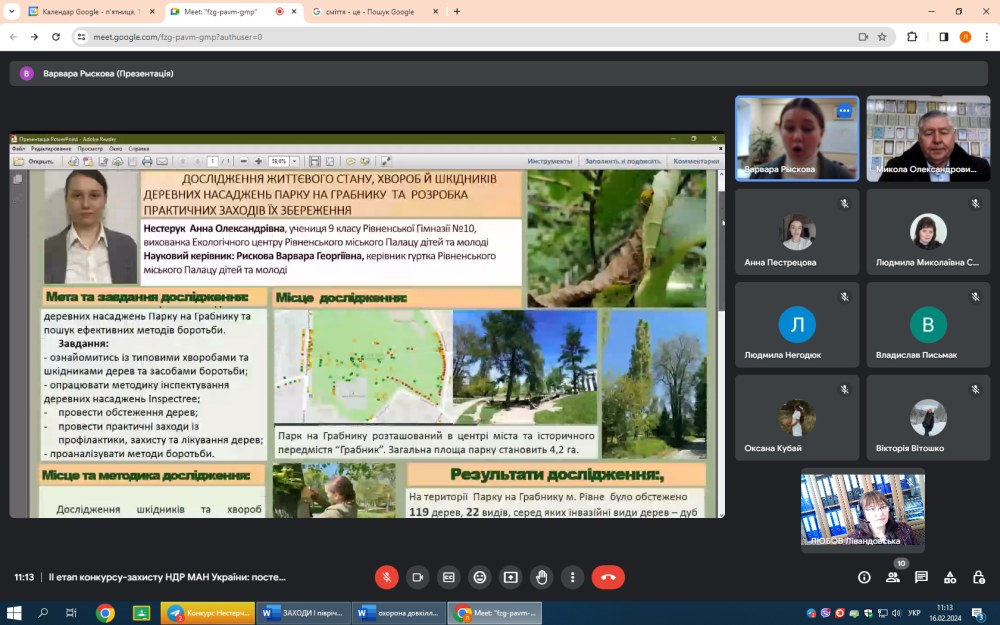This screenshot has height=625, width=1000.
Task: Open the tab search dropdown arrow
Action: click(12, 12)
